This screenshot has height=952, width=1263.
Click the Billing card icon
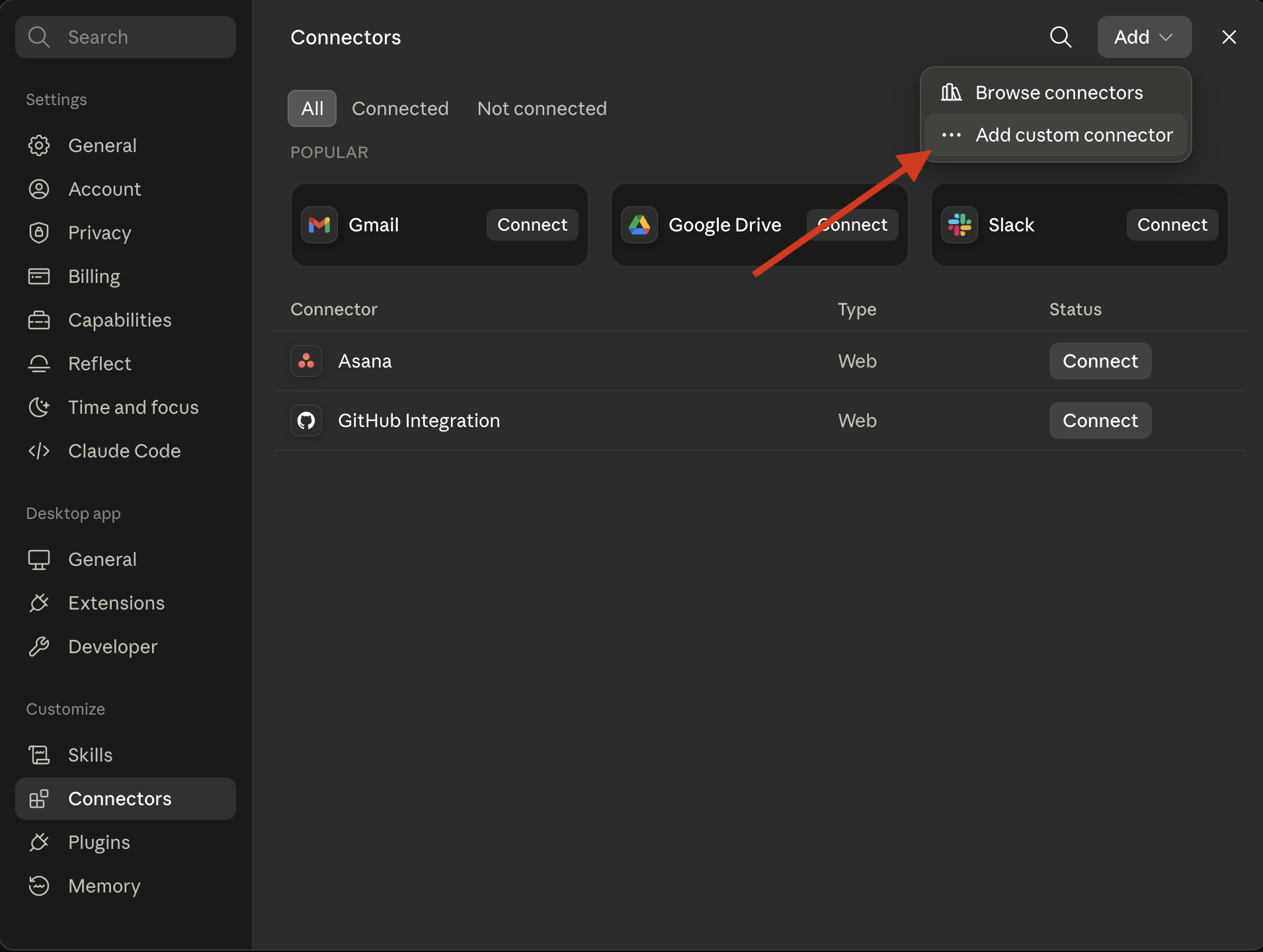[39, 276]
